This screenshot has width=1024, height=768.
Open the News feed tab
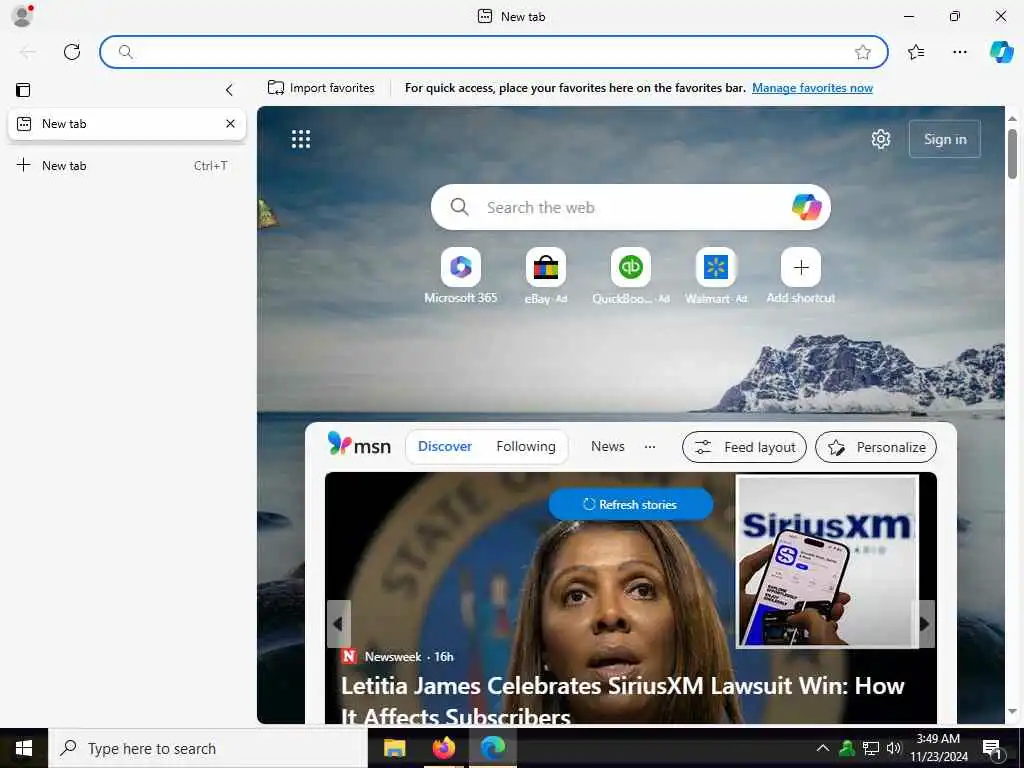[x=607, y=446]
